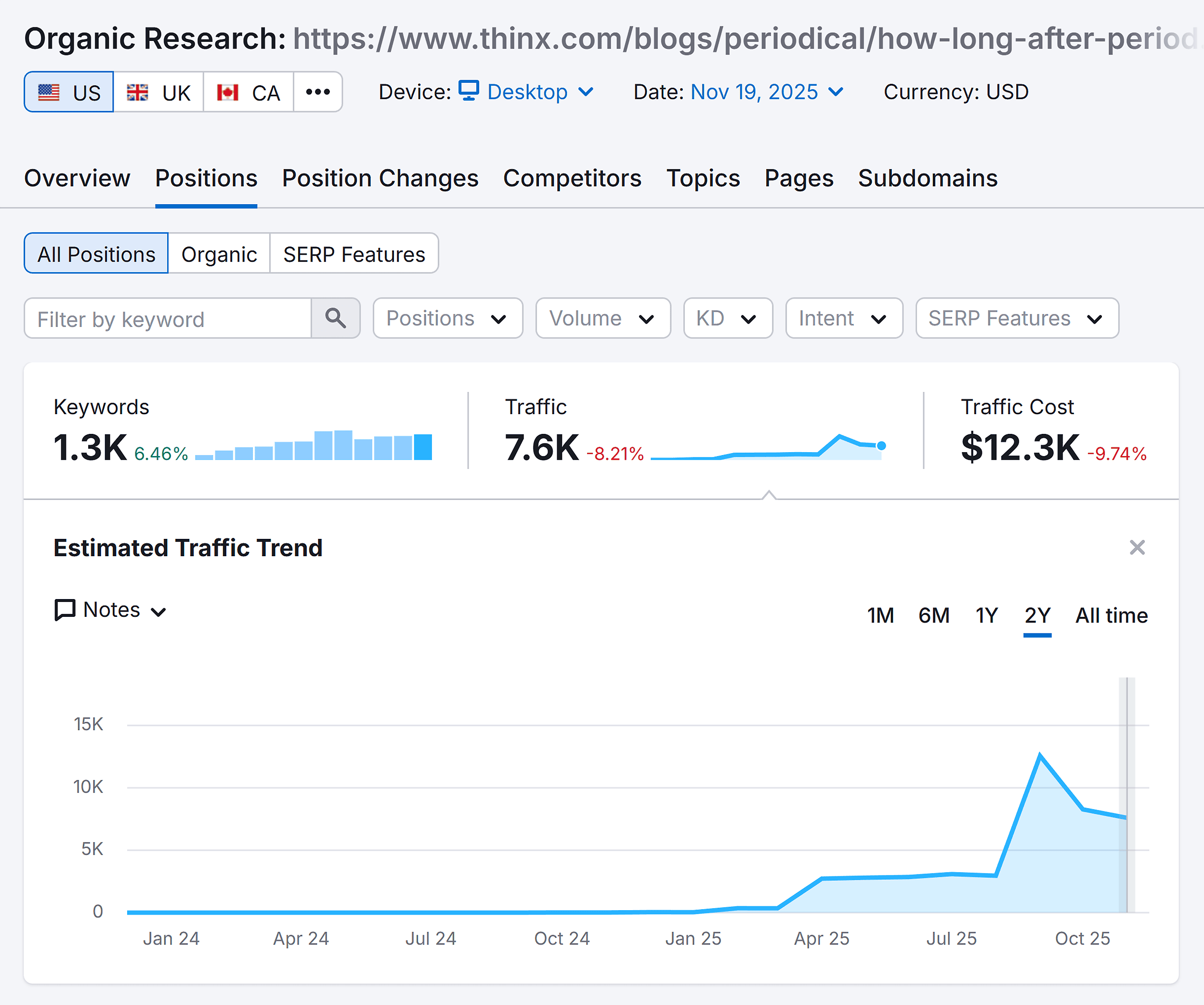The width and height of the screenshot is (1204, 1005).
Task: Switch database using the UK flag icon
Action: coord(139,91)
